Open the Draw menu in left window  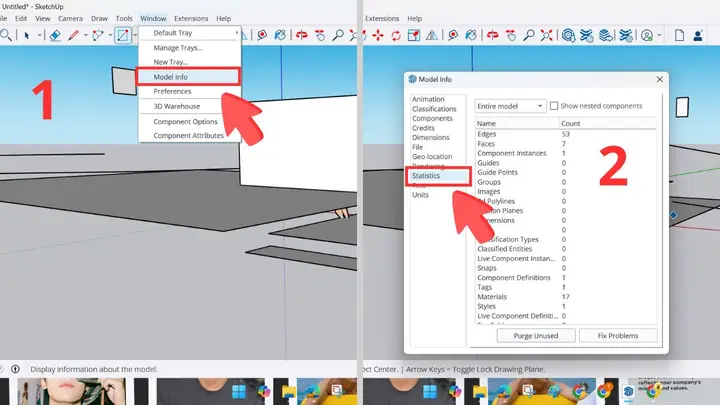click(x=99, y=18)
